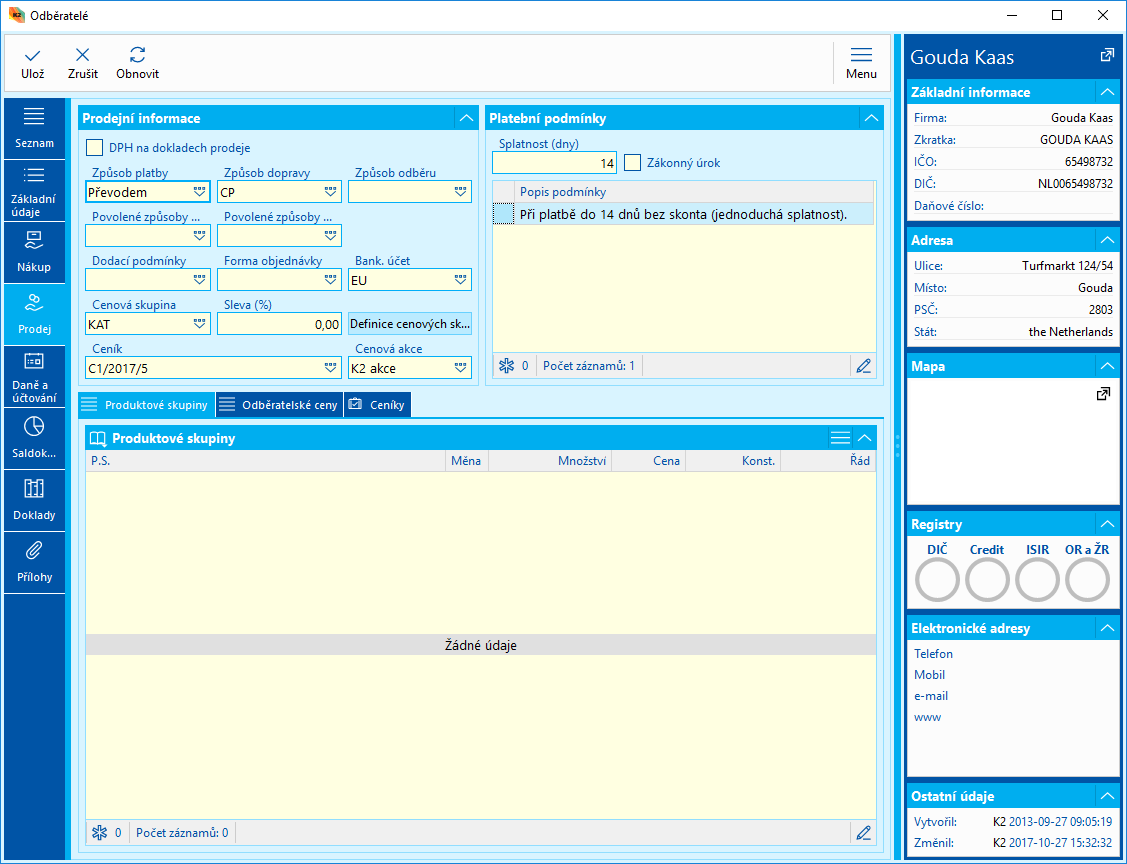The image size is (1127, 864).
Task: Click the Cena column header
Action: point(649,461)
